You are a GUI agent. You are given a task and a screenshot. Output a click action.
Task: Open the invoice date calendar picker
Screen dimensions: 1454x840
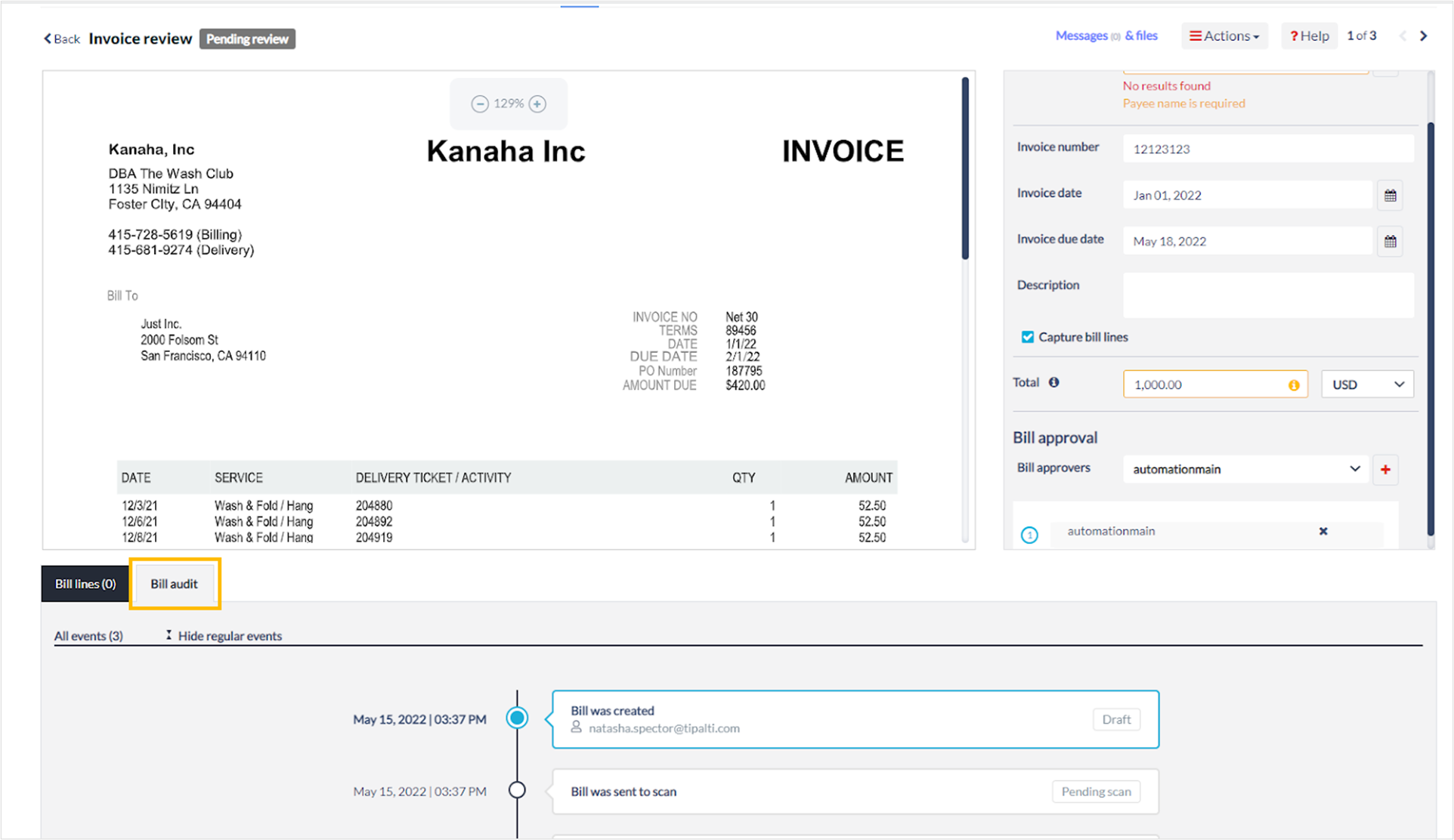pyautogui.click(x=1390, y=196)
